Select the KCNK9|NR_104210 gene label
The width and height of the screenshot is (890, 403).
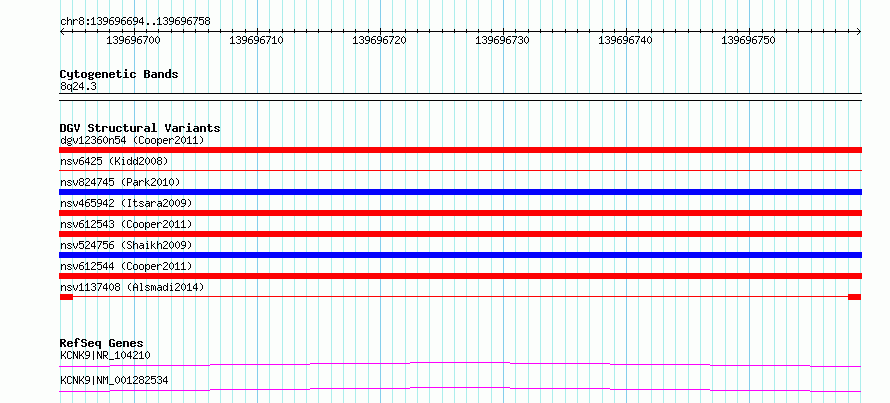[105, 356]
